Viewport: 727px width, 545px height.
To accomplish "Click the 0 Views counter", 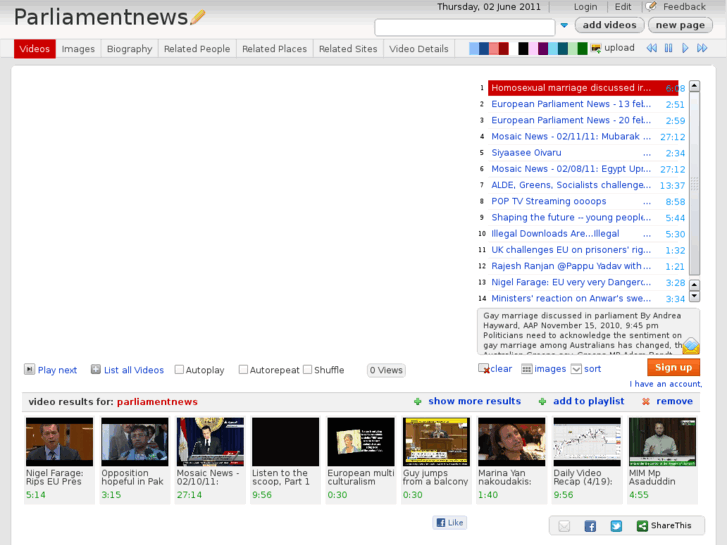I will pyautogui.click(x=386, y=370).
